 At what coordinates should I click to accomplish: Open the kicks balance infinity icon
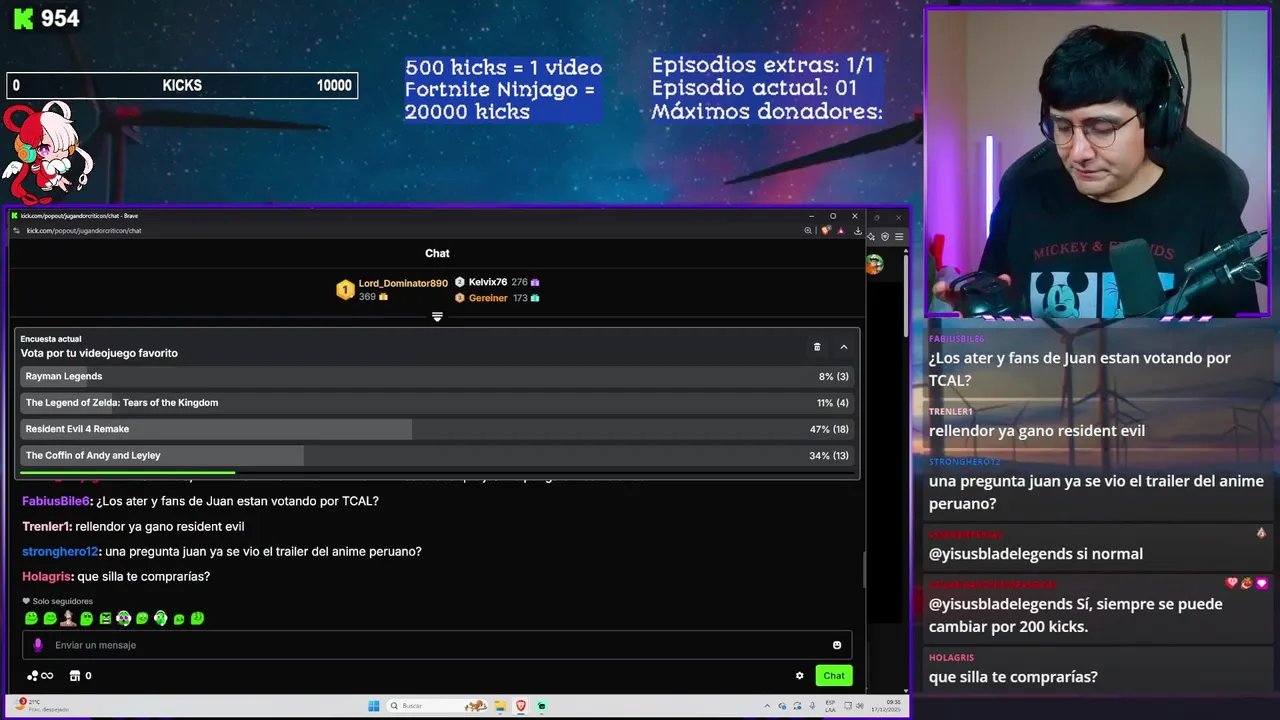click(40, 676)
